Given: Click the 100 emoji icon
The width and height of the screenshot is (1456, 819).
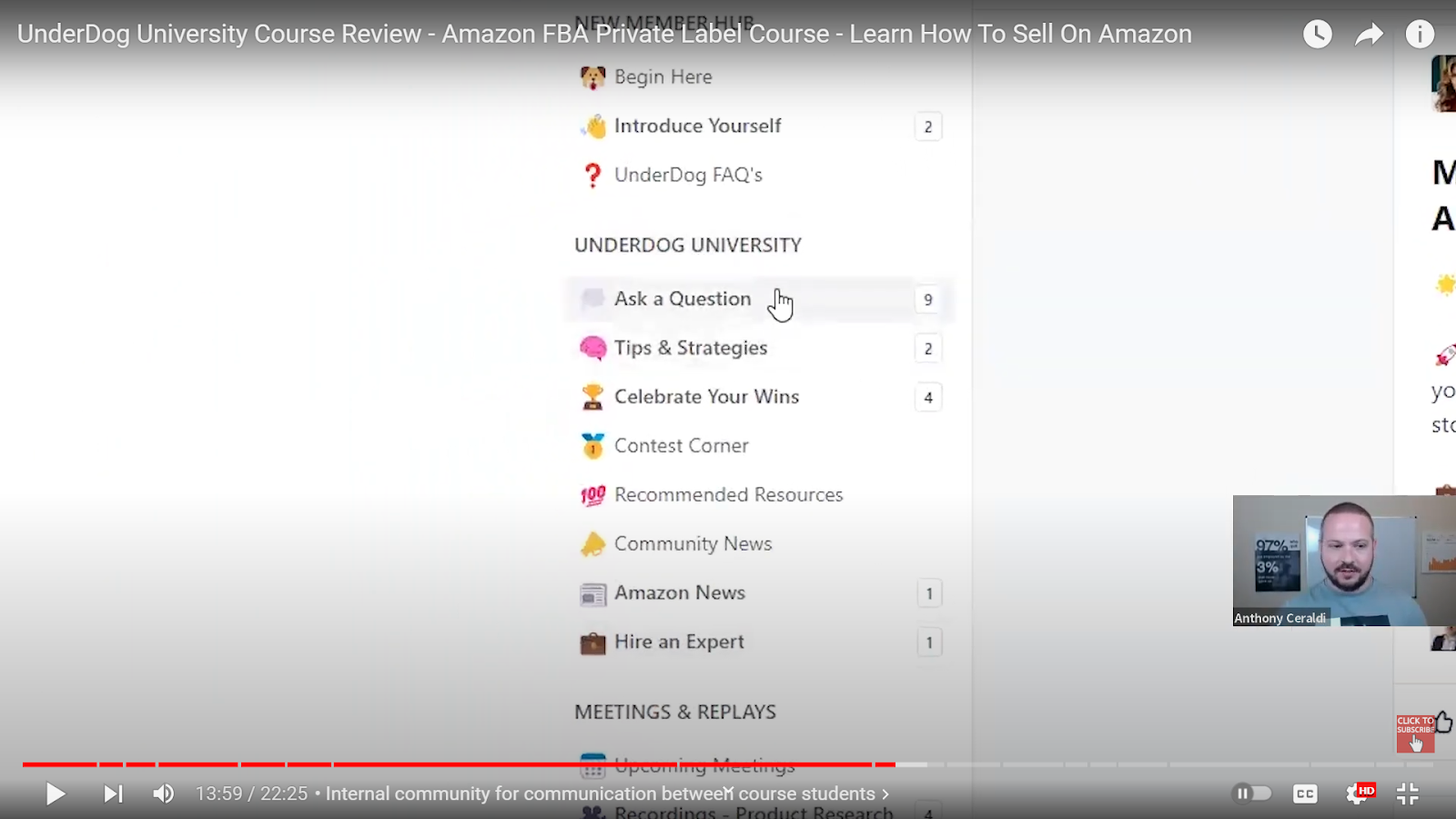Looking at the screenshot, I should pyautogui.click(x=592, y=495).
